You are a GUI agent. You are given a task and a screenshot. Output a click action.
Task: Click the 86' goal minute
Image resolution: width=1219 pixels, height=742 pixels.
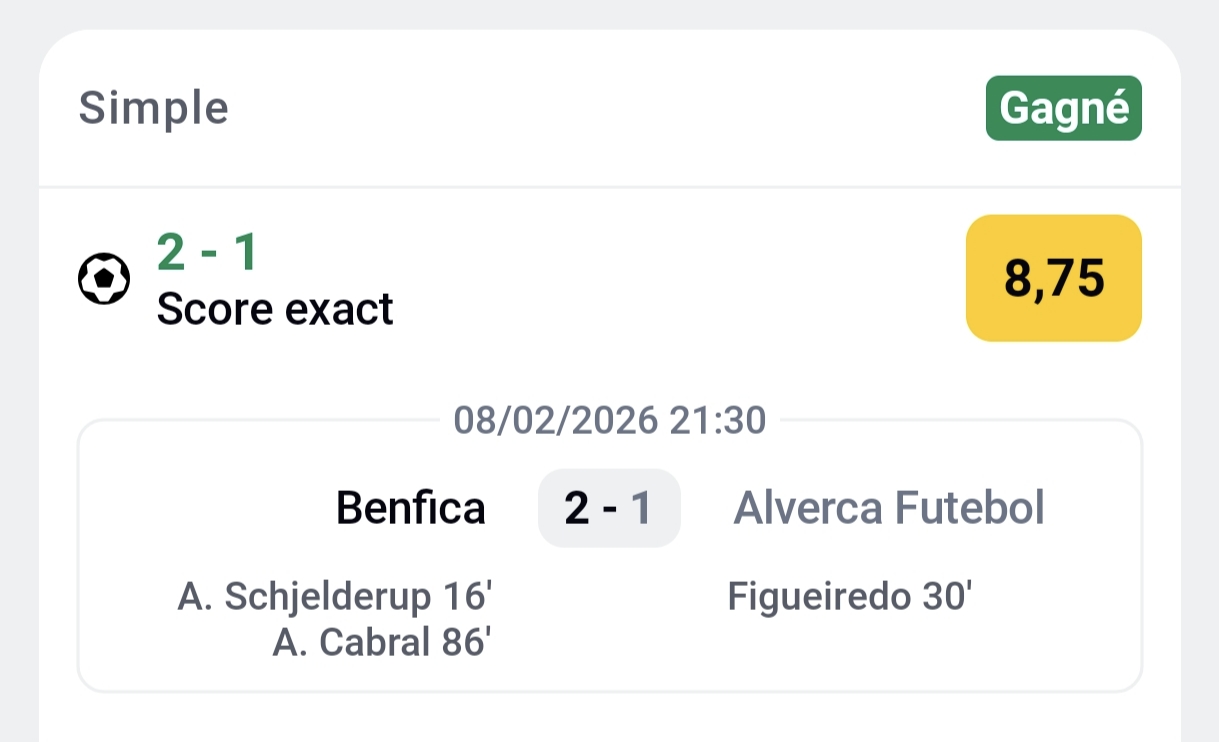click(465, 643)
